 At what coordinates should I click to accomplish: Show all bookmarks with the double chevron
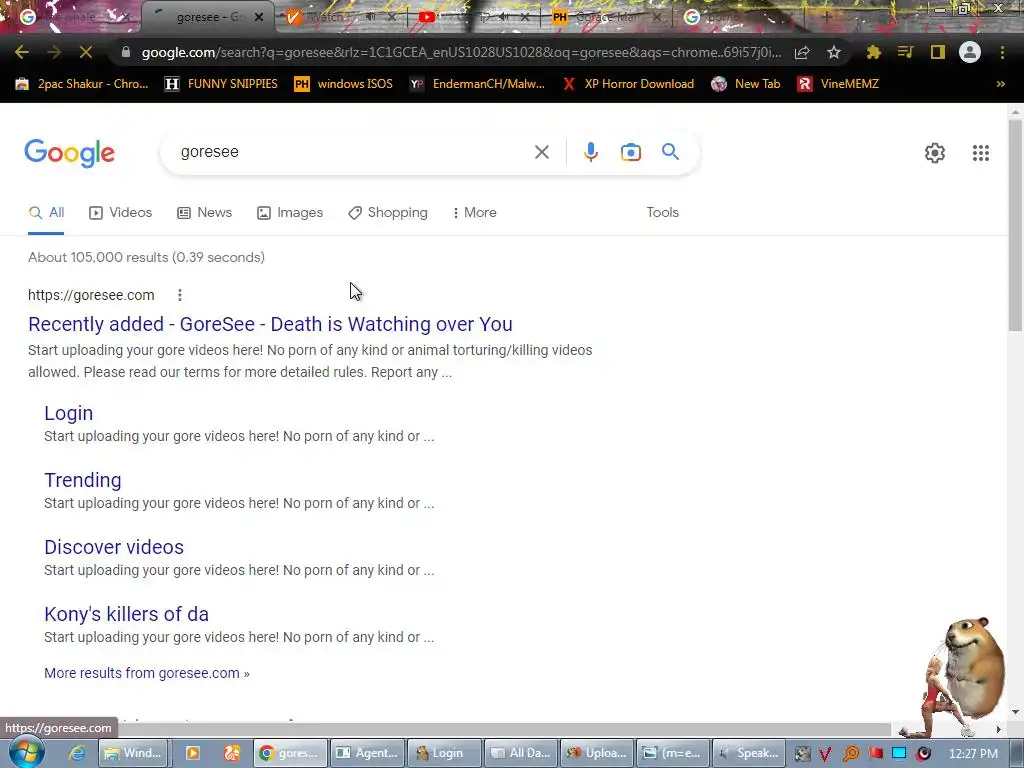coord(1000,84)
